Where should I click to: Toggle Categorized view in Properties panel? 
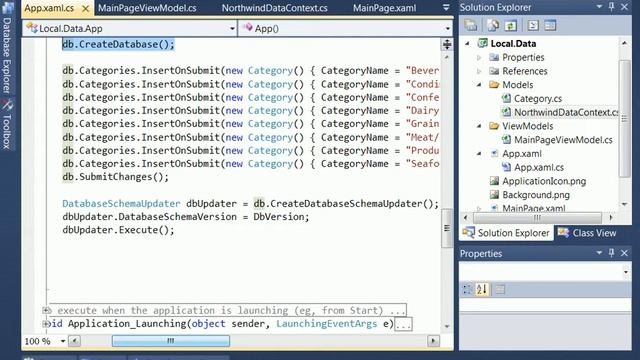tap(467, 289)
